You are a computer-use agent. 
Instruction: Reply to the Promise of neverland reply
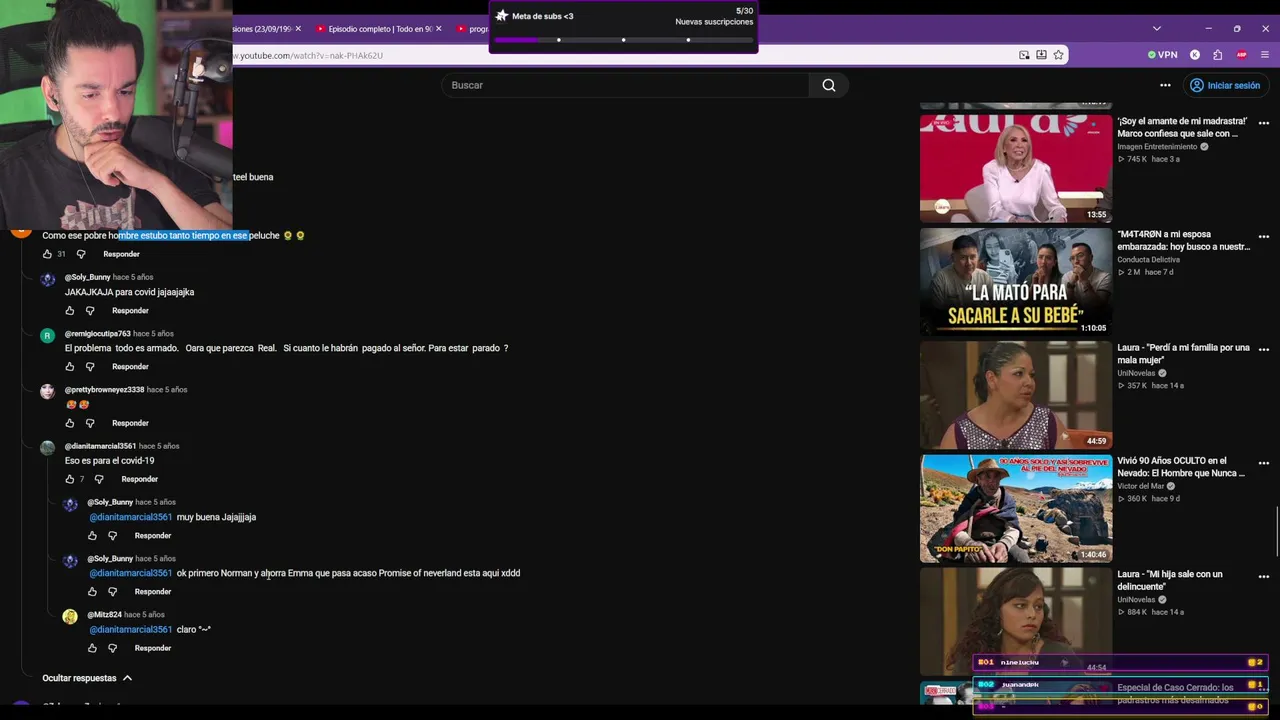[x=153, y=592]
